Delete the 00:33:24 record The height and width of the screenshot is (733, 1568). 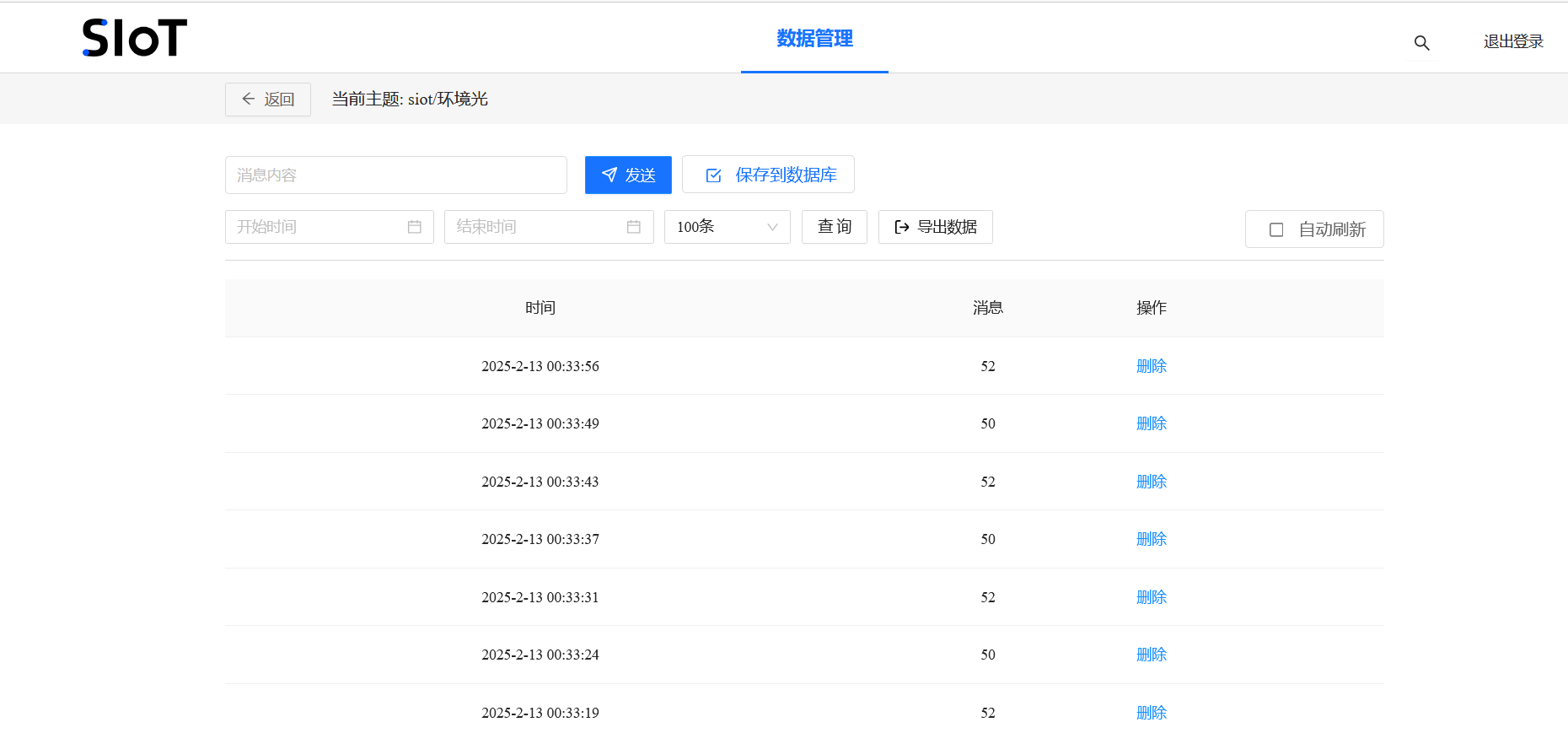point(1152,655)
